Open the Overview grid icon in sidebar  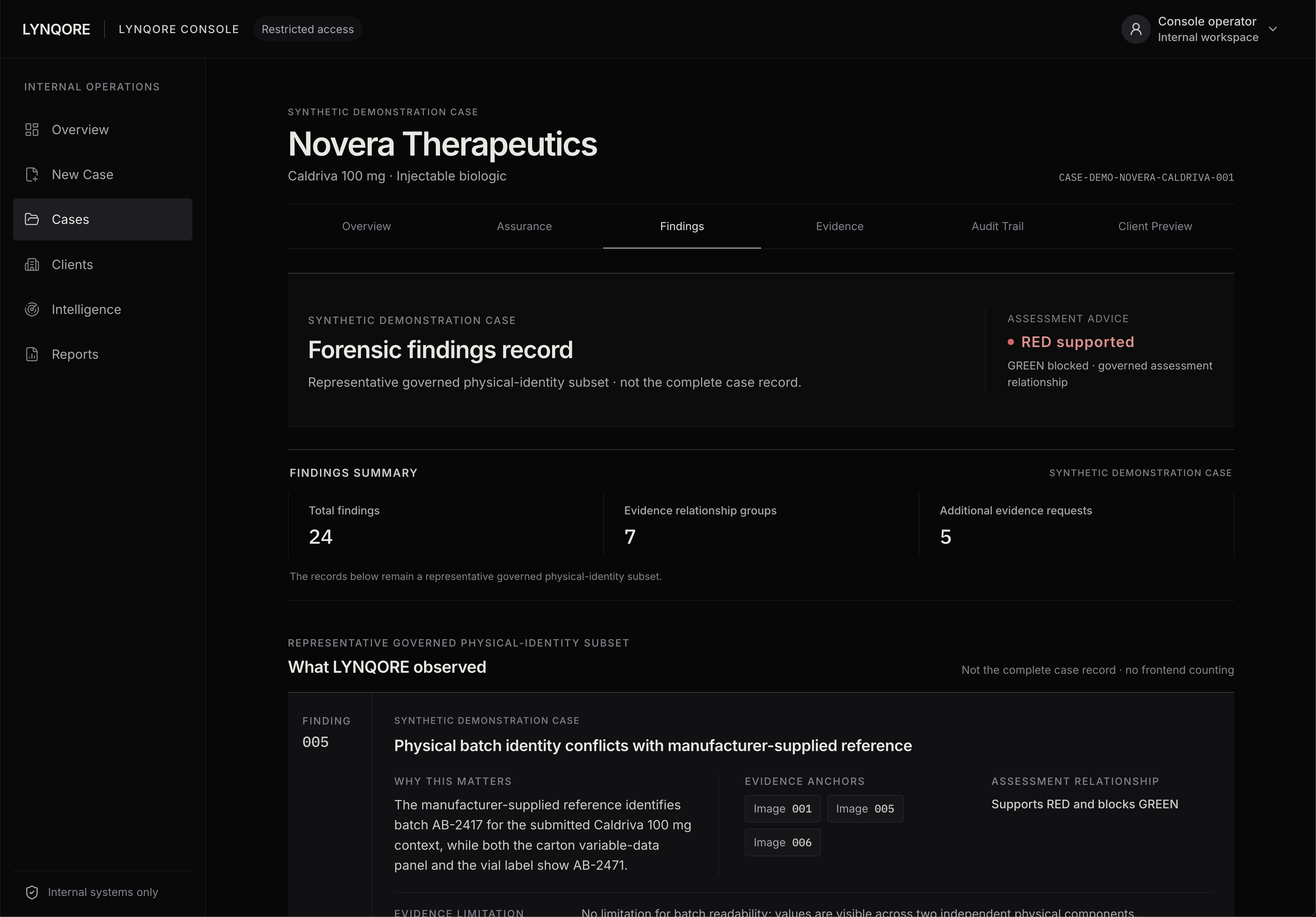click(32, 130)
